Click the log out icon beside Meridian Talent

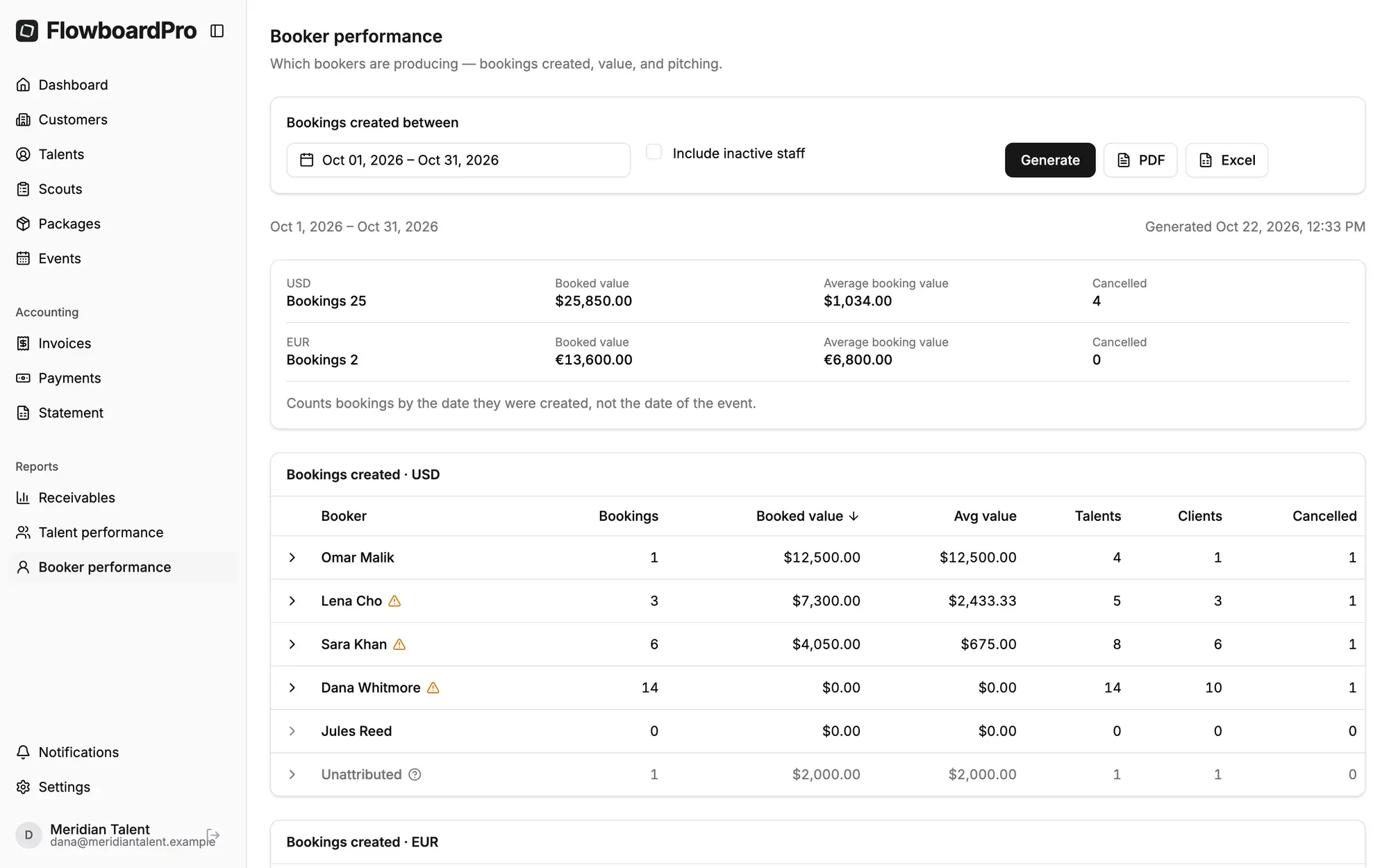213,835
